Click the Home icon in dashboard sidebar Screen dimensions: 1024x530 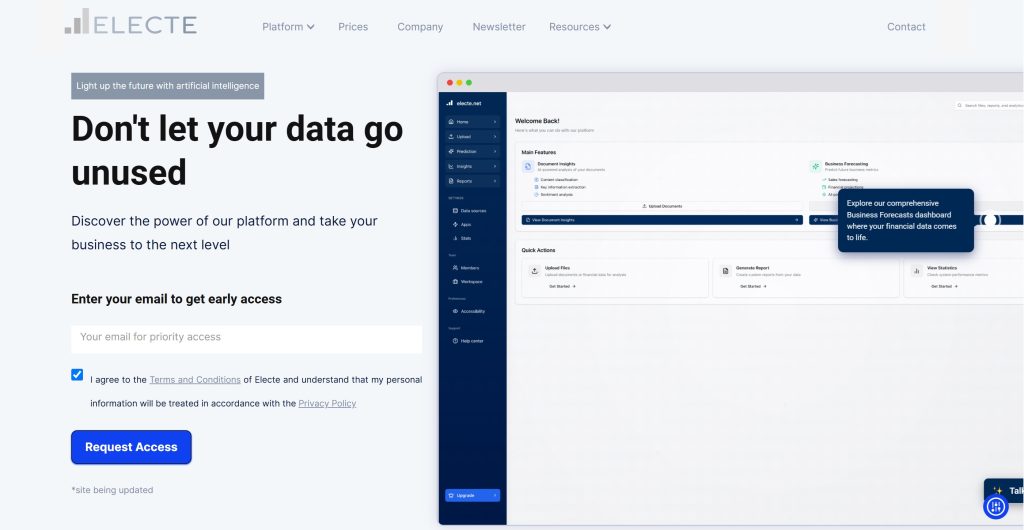(x=451, y=122)
